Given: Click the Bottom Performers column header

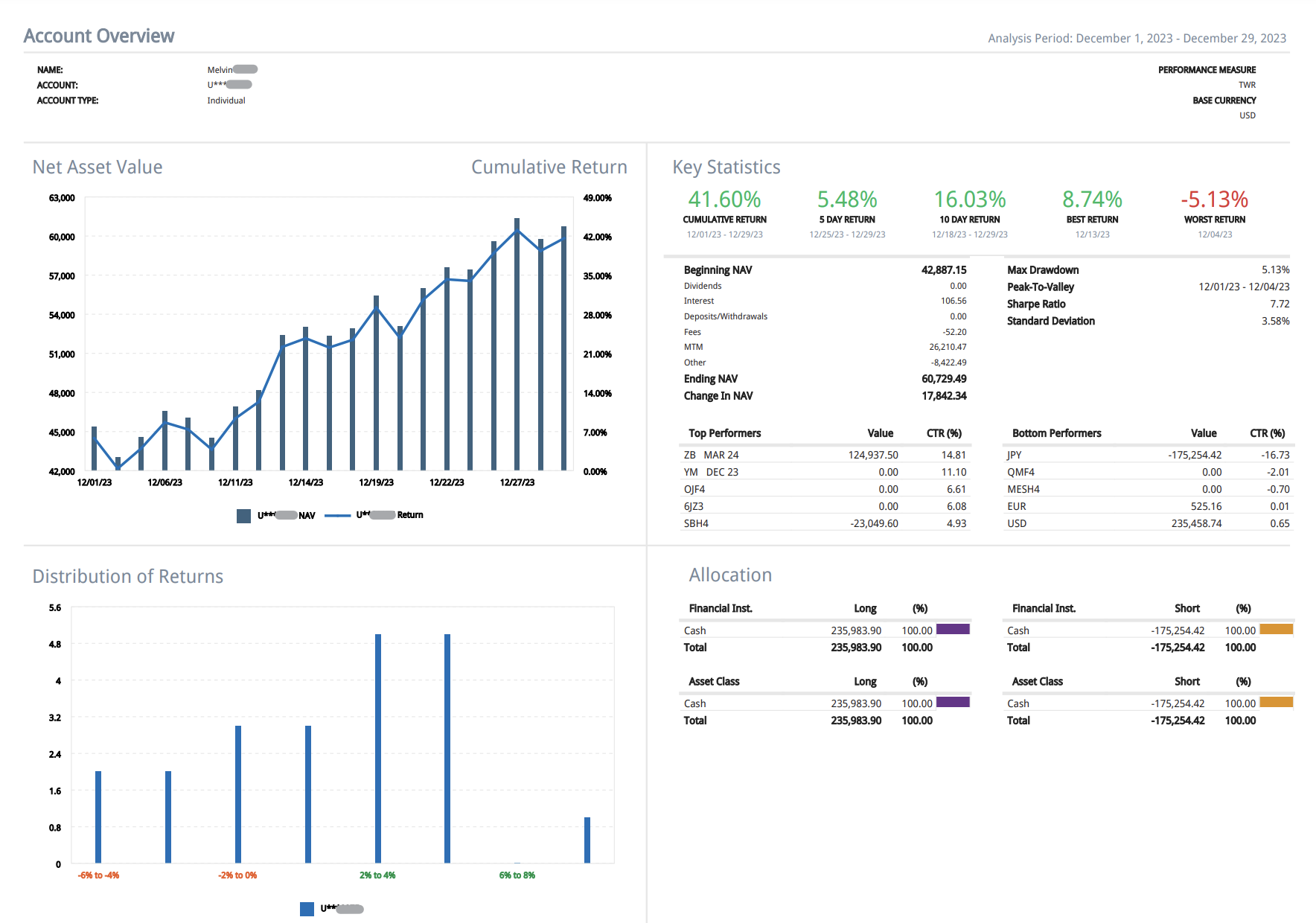Looking at the screenshot, I should click(x=1056, y=433).
